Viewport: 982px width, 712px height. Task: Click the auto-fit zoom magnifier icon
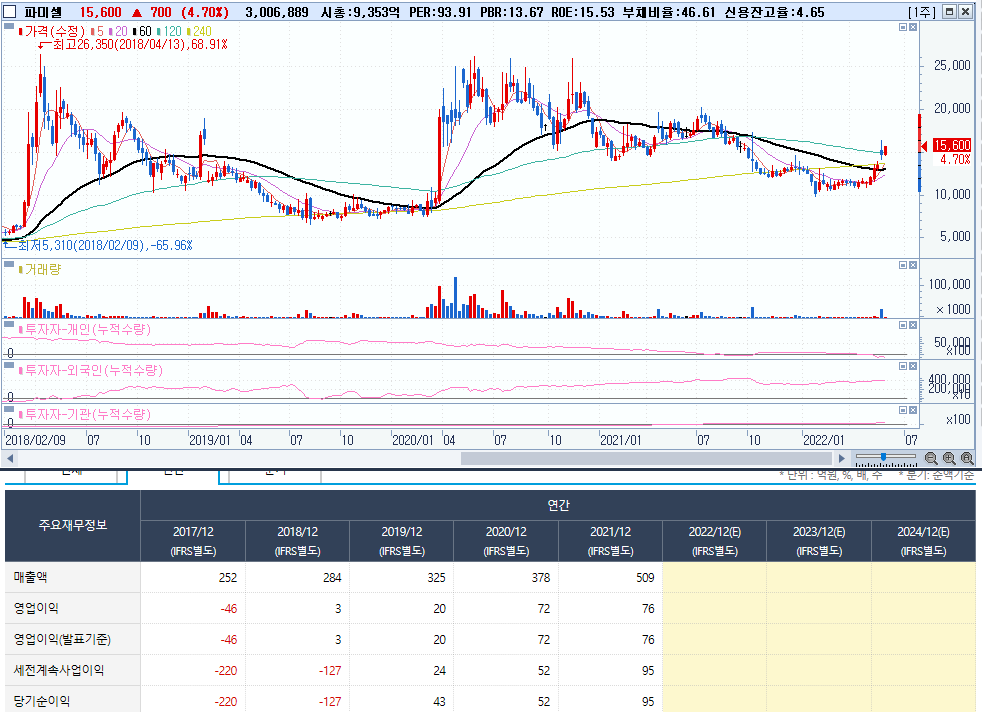pos(967,458)
